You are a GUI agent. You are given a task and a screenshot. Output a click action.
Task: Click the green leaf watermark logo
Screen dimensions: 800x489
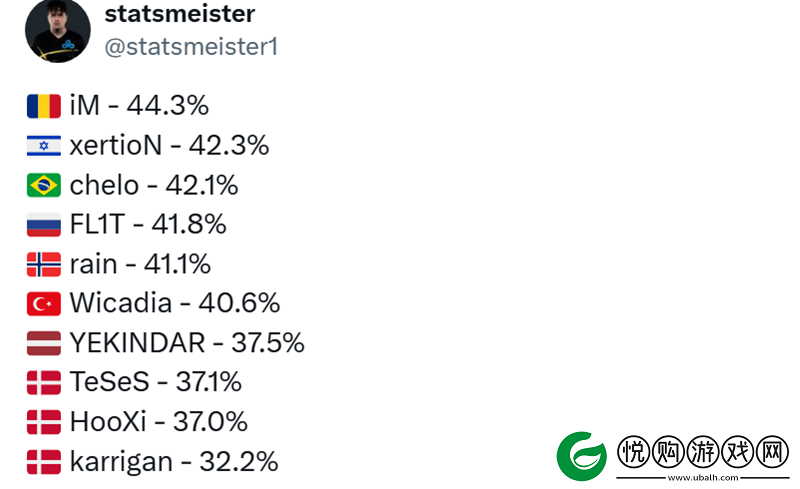pos(582,456)
